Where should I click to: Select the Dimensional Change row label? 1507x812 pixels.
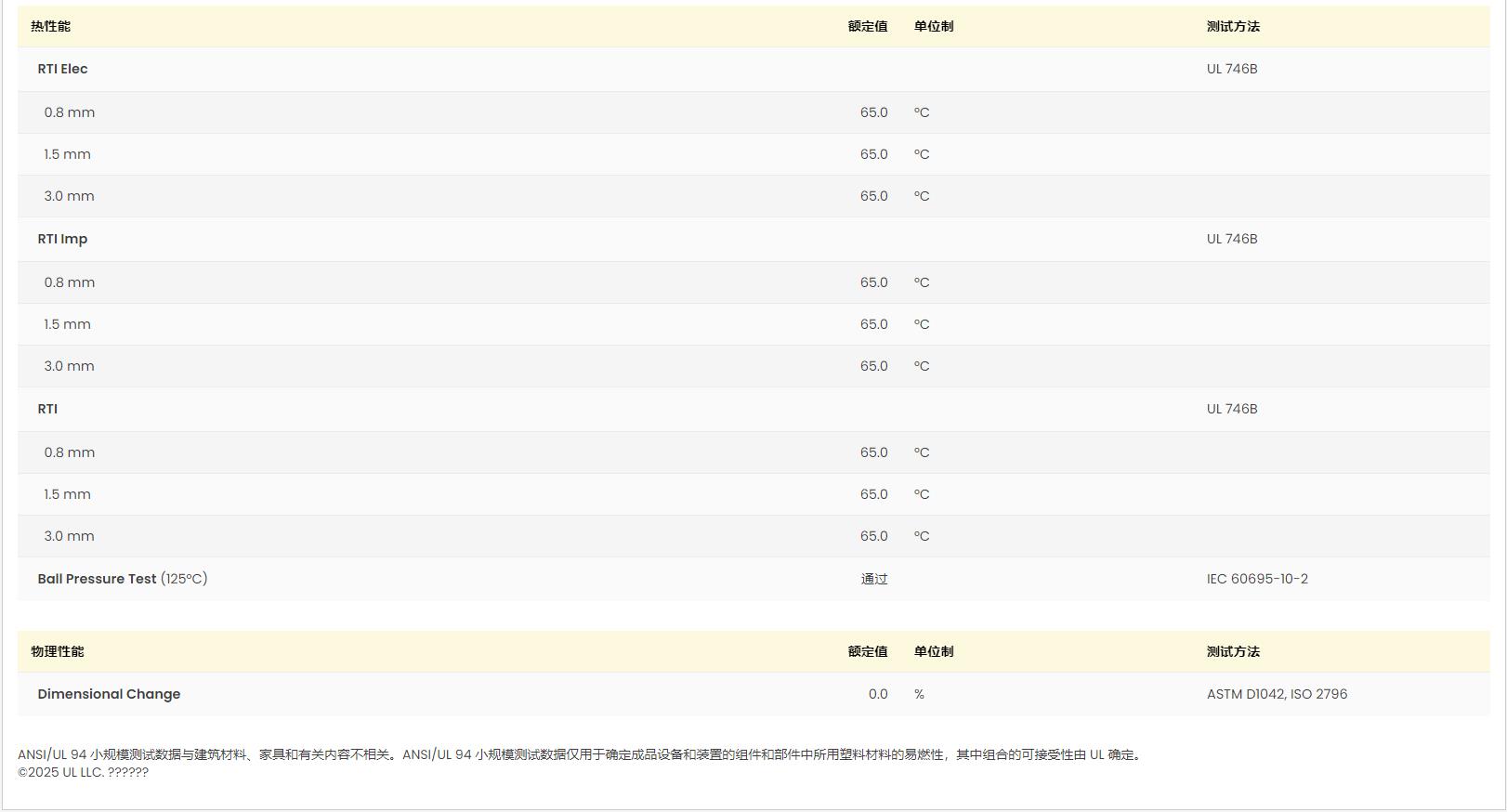point(109,694)
